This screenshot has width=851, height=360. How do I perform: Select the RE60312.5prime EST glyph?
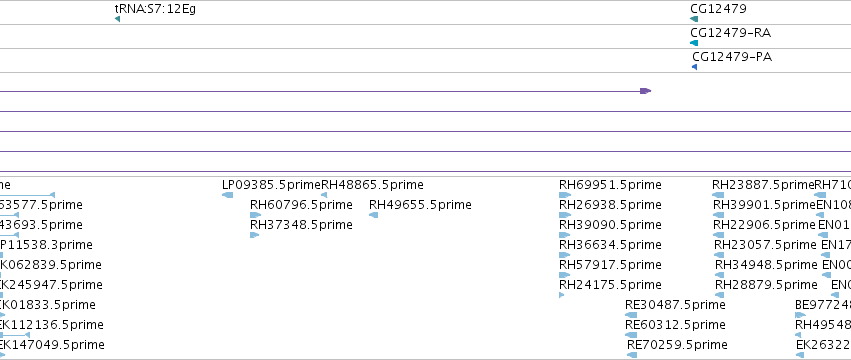coord(631,335)
